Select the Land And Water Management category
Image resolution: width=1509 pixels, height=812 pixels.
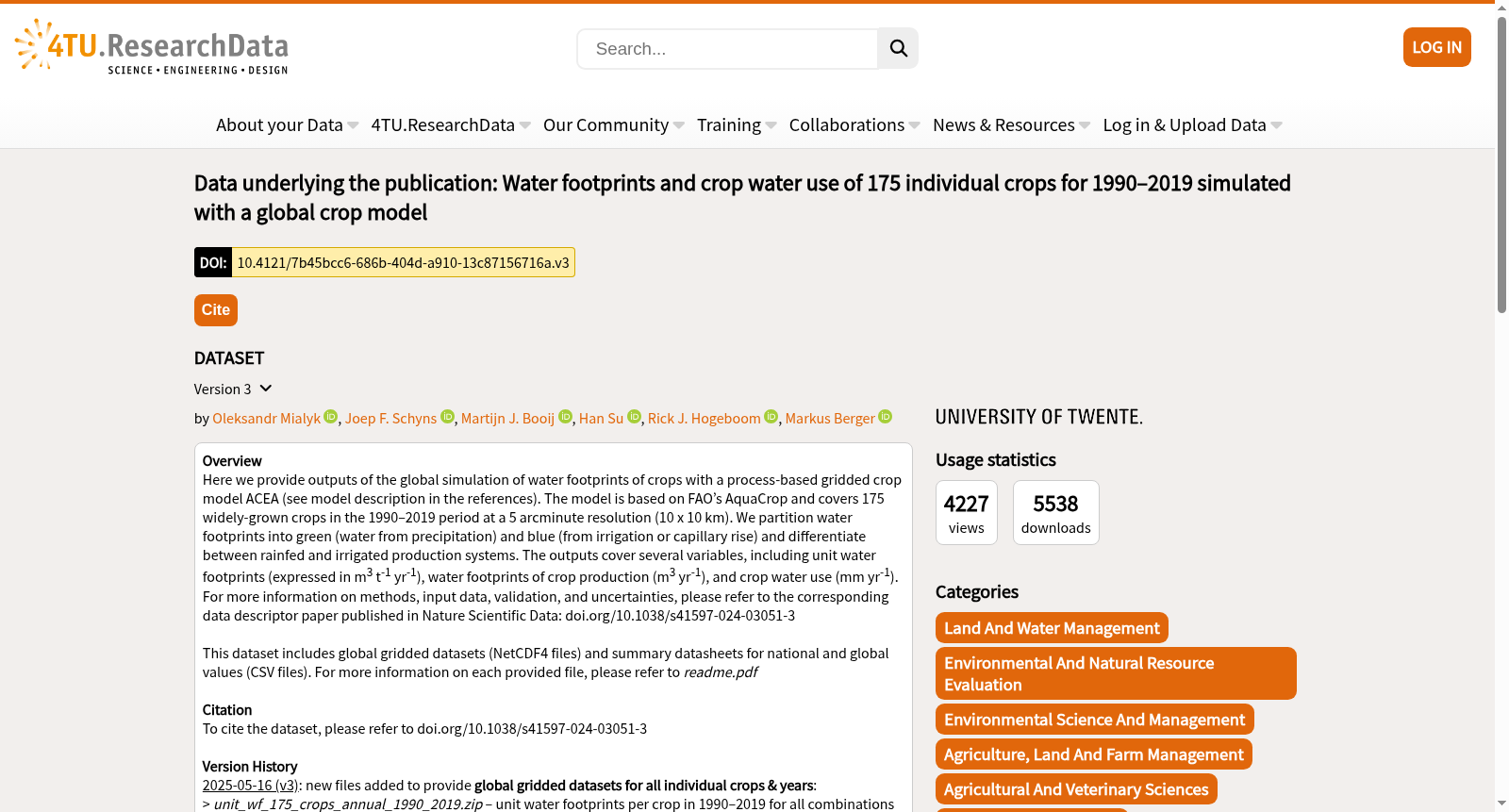1052,628
